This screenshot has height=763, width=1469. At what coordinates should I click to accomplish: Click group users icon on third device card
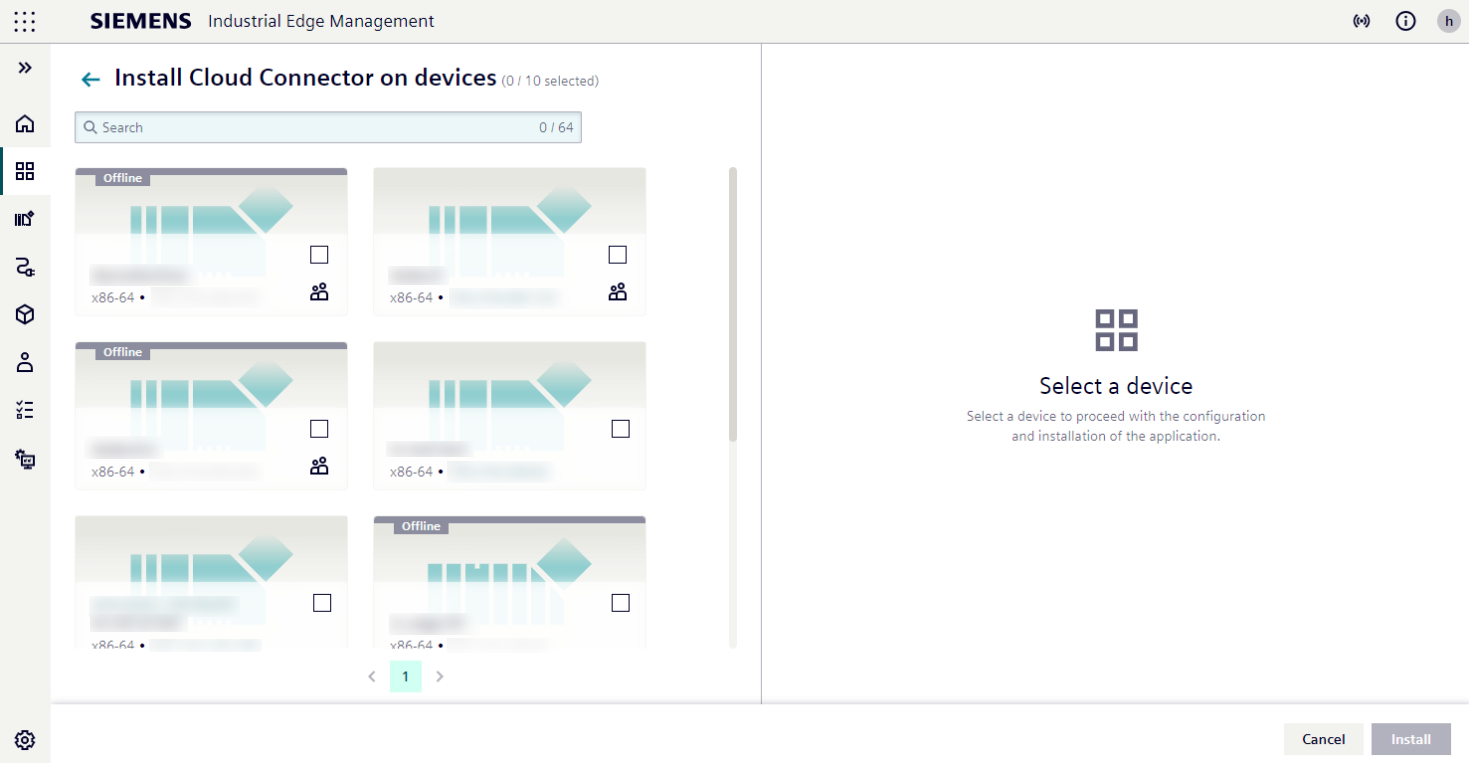(319, 466)
